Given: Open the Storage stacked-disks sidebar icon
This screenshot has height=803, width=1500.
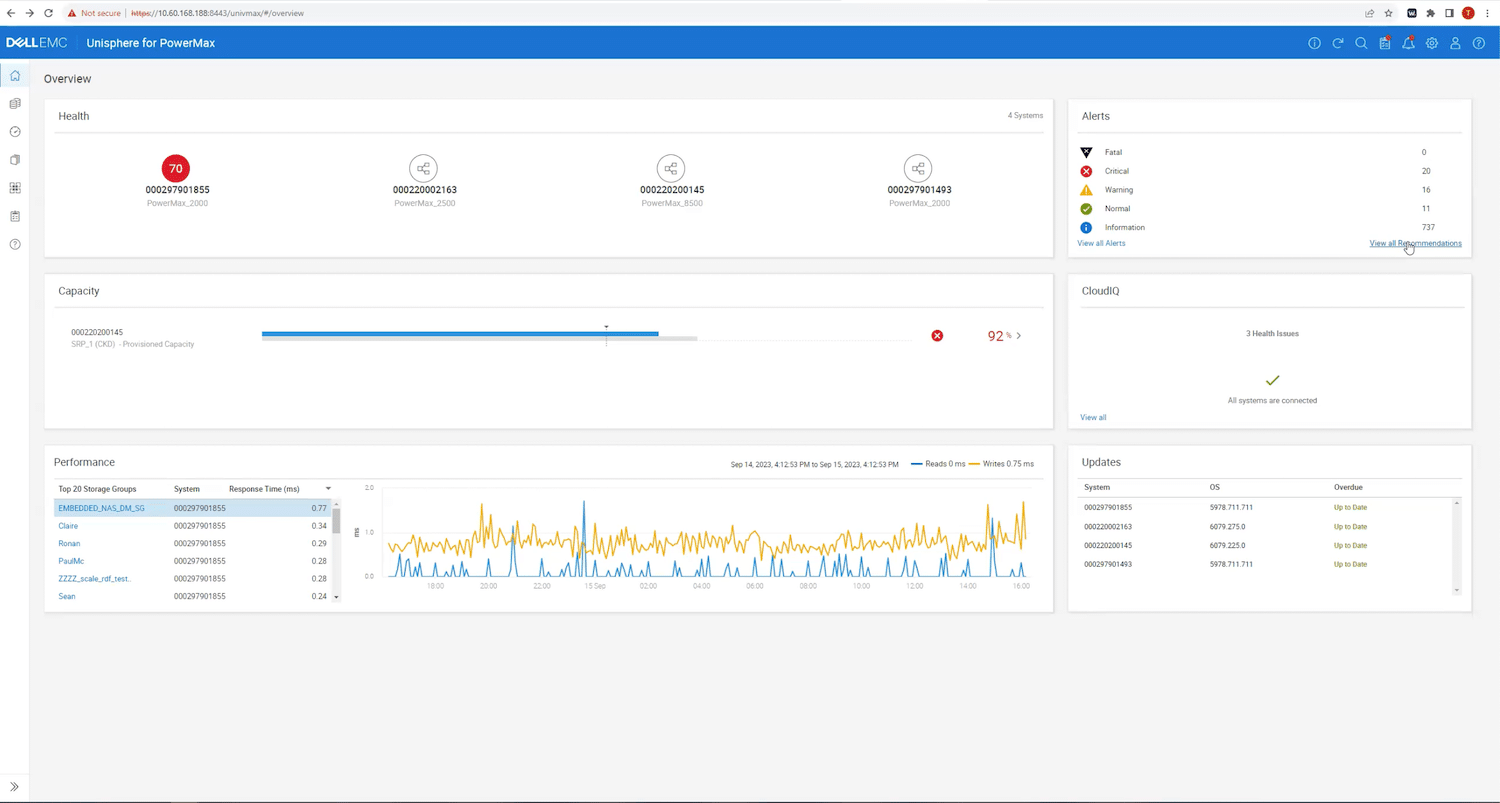Looking at the screenshot, I should pos(15,104).
